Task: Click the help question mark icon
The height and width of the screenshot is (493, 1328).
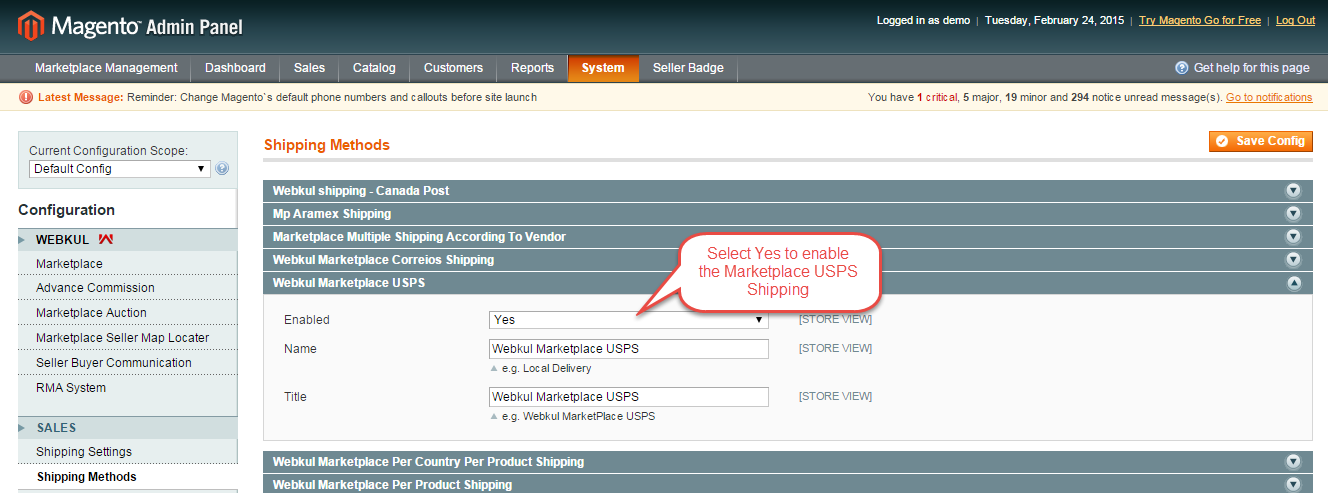Action: (x=1182, y=68)
